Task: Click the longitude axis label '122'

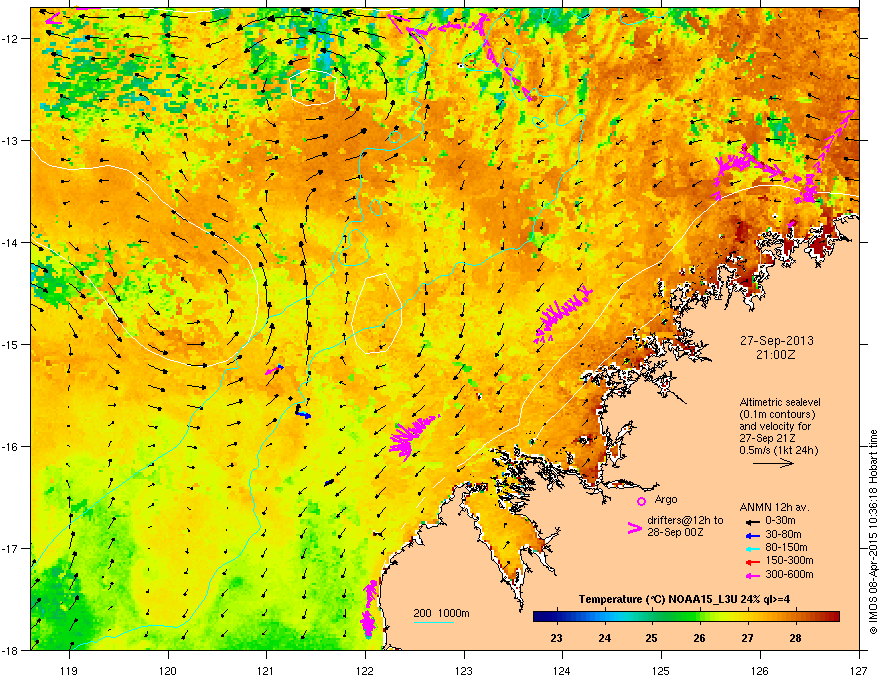Action: pos(365,670)
